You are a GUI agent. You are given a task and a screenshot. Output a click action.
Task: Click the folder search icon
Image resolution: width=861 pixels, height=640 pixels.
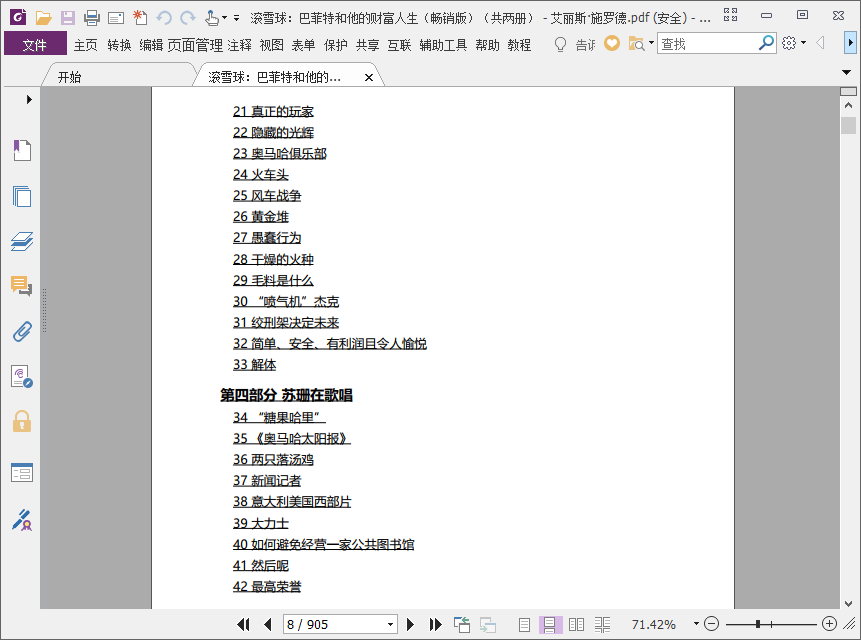(636, 43)
